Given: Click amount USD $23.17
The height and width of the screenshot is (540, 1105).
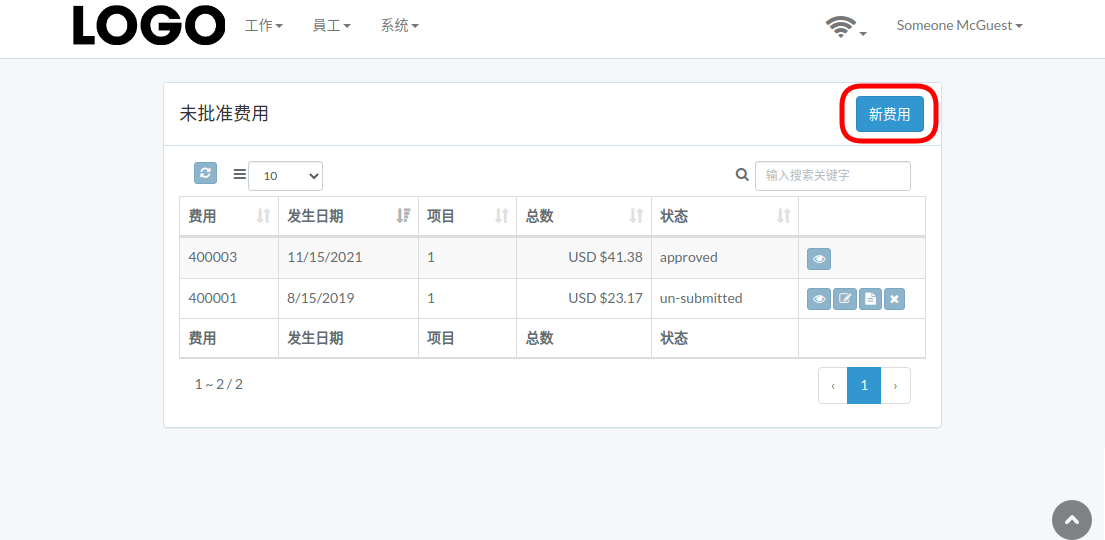Looking at the screenshot, I should click(x=605, y=298).
